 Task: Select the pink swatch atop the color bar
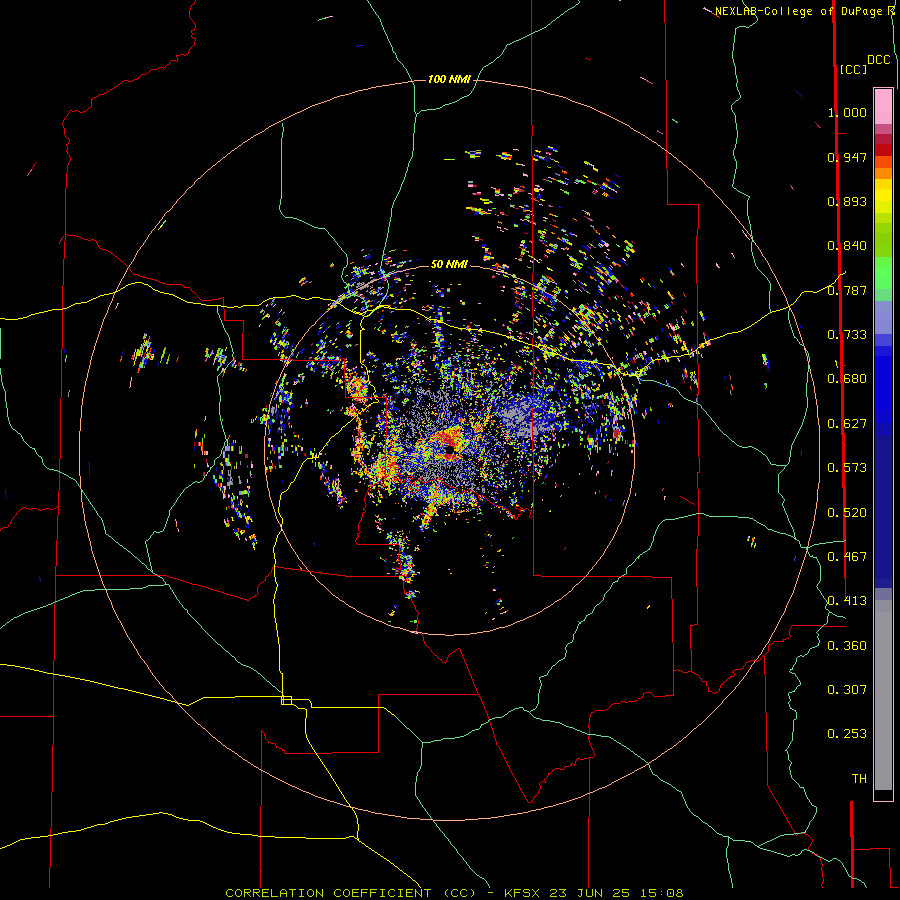883,107
